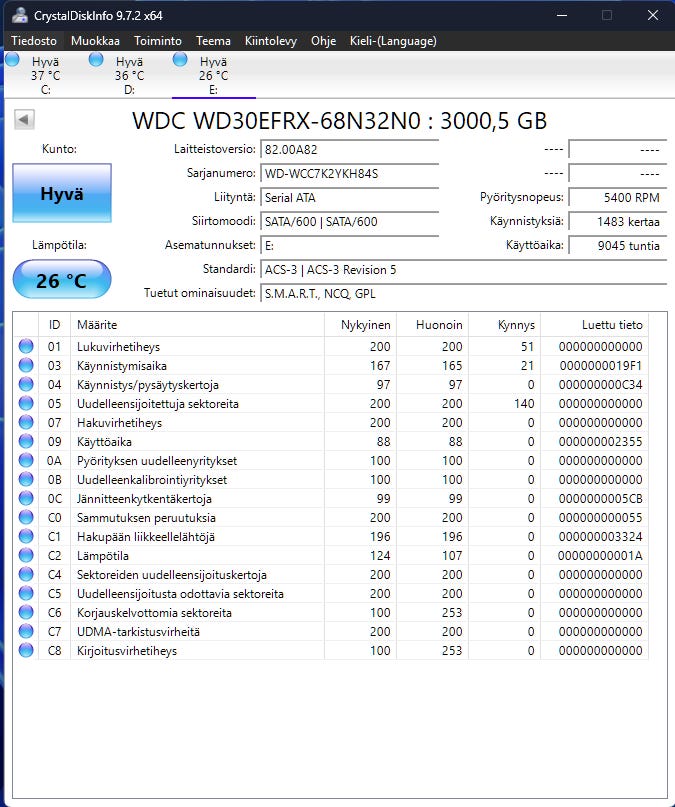The image size is (675, 807).
Task: Click status orb of Uudelleenkalibrointiyritykset row
Action: (26, 479)
